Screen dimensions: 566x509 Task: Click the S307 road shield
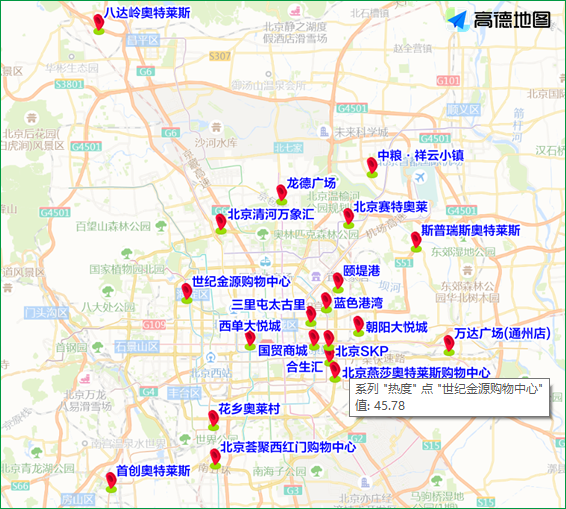pos(220,56)
